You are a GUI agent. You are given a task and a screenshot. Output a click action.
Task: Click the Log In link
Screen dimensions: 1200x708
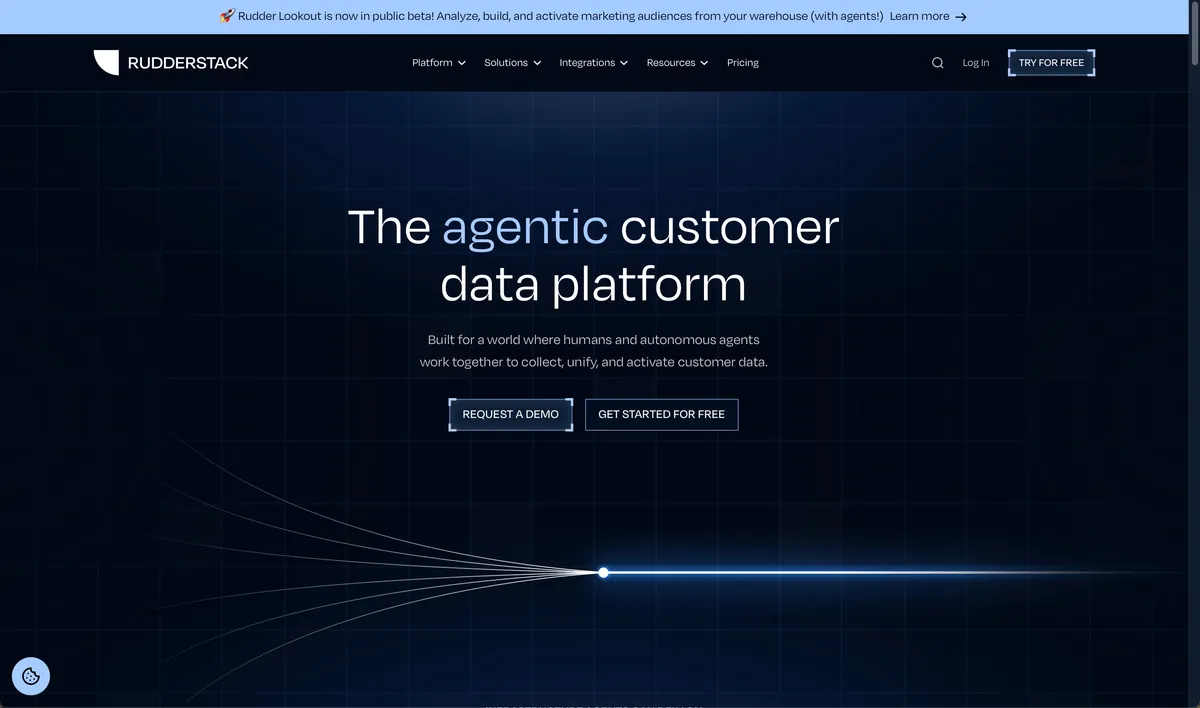[x=976, y=63]
